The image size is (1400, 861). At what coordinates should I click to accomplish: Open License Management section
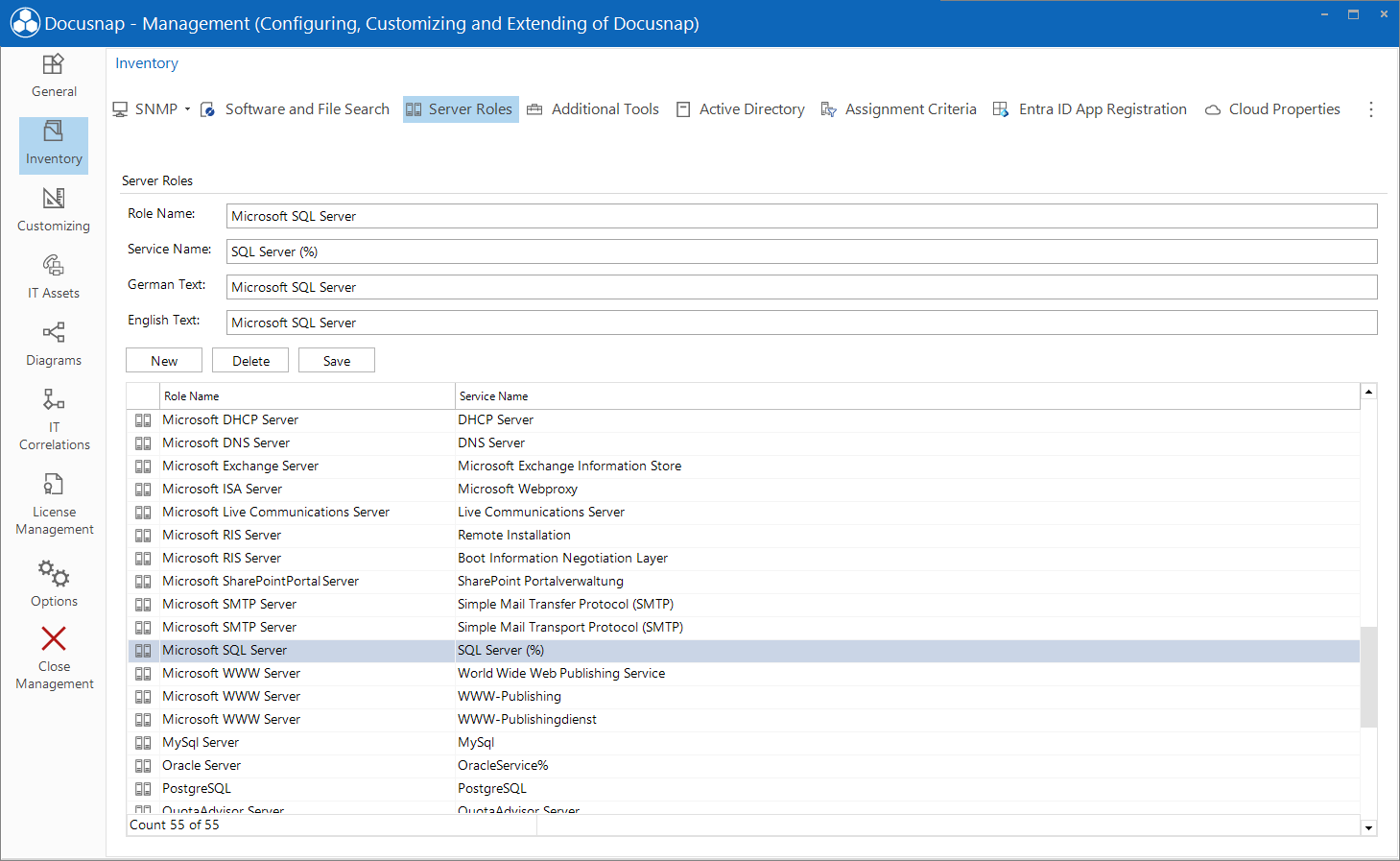[x=54, y=504]
